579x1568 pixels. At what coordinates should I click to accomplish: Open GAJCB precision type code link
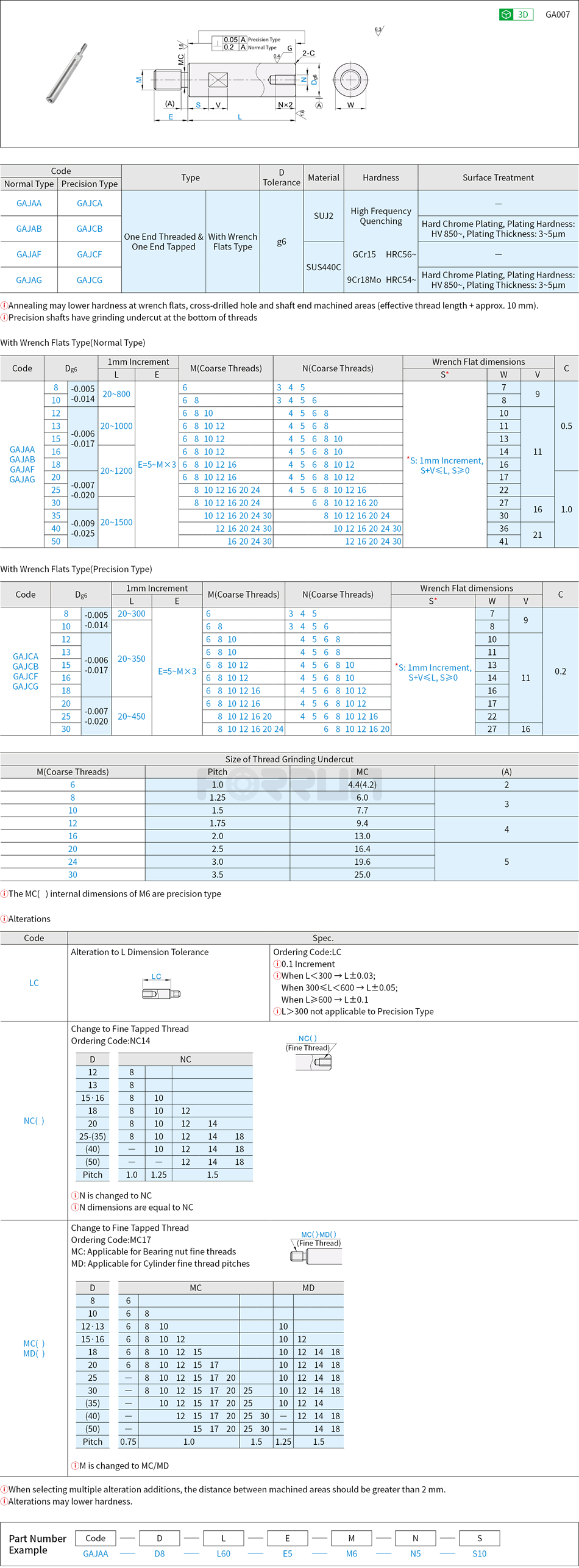click(x=90, y=229)
